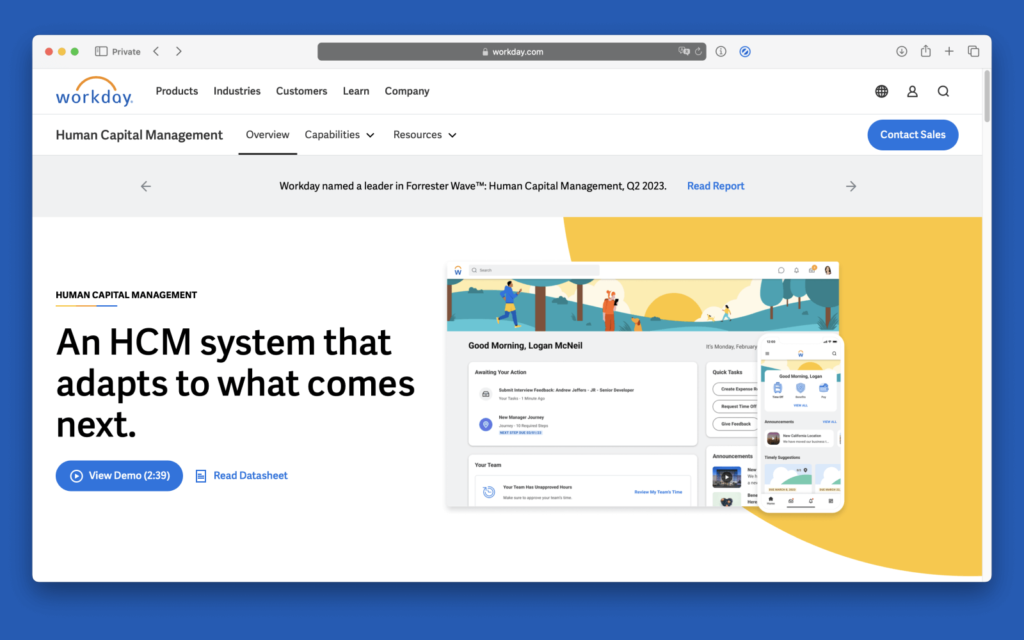This screenshot has width=1024, height=640.
Task: Click the translate icon in the address bar
Action: (x=683, y=52)
